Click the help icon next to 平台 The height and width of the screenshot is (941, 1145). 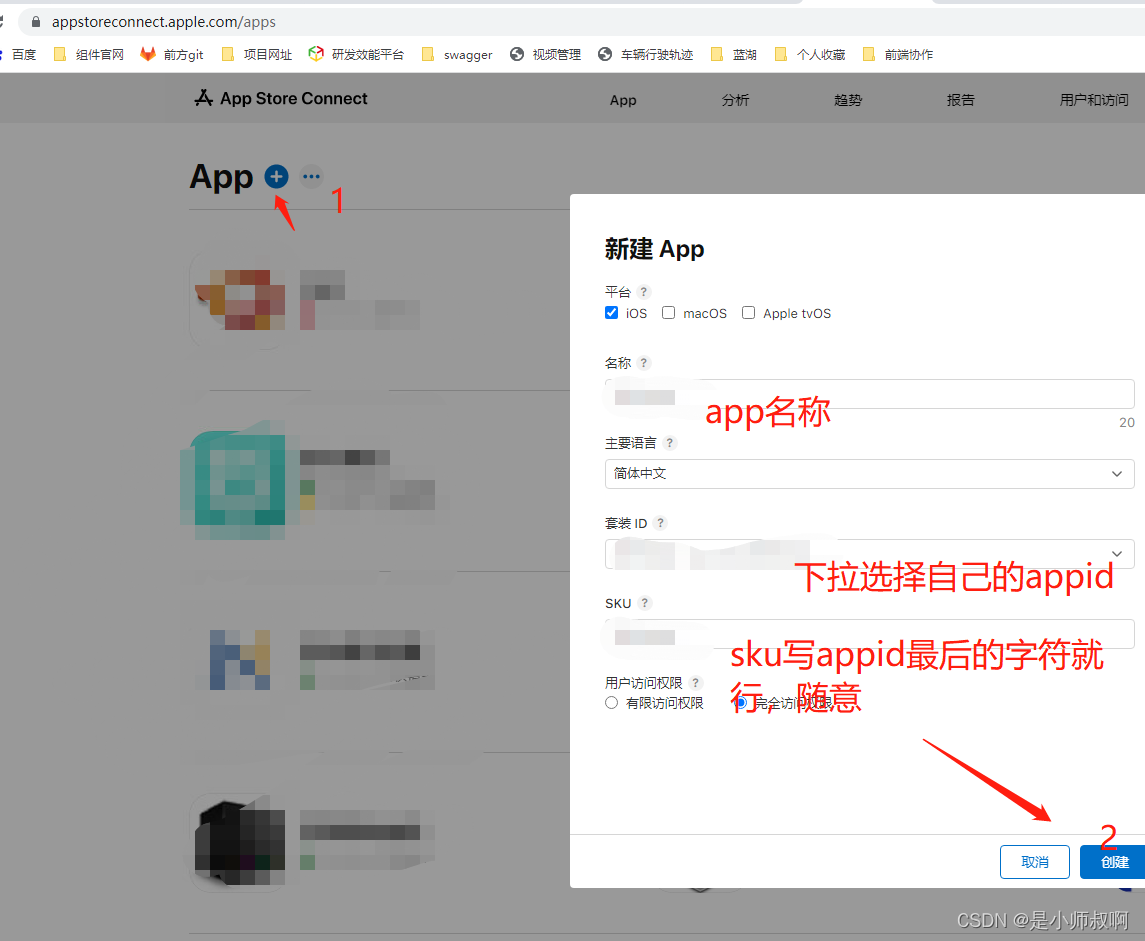[643, 292]
